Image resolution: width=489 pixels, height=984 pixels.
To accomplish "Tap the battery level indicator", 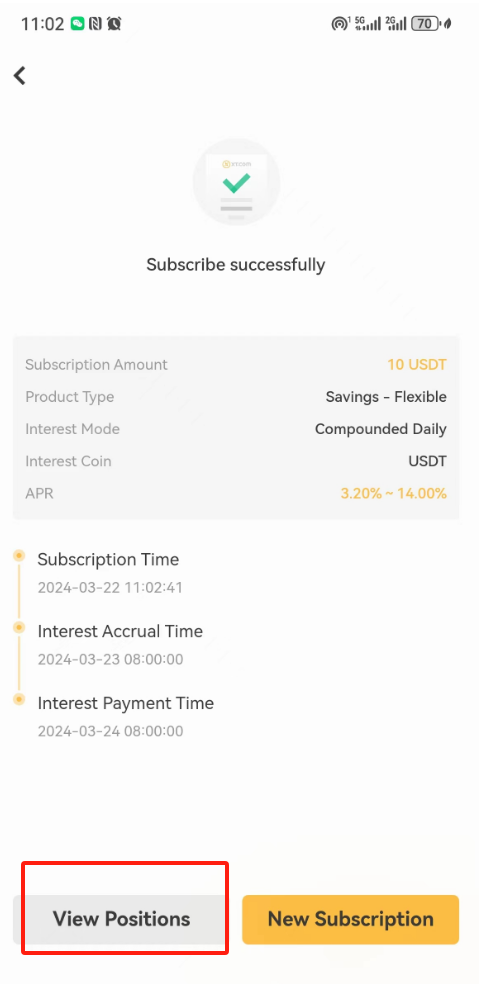I will pos(425,24).
